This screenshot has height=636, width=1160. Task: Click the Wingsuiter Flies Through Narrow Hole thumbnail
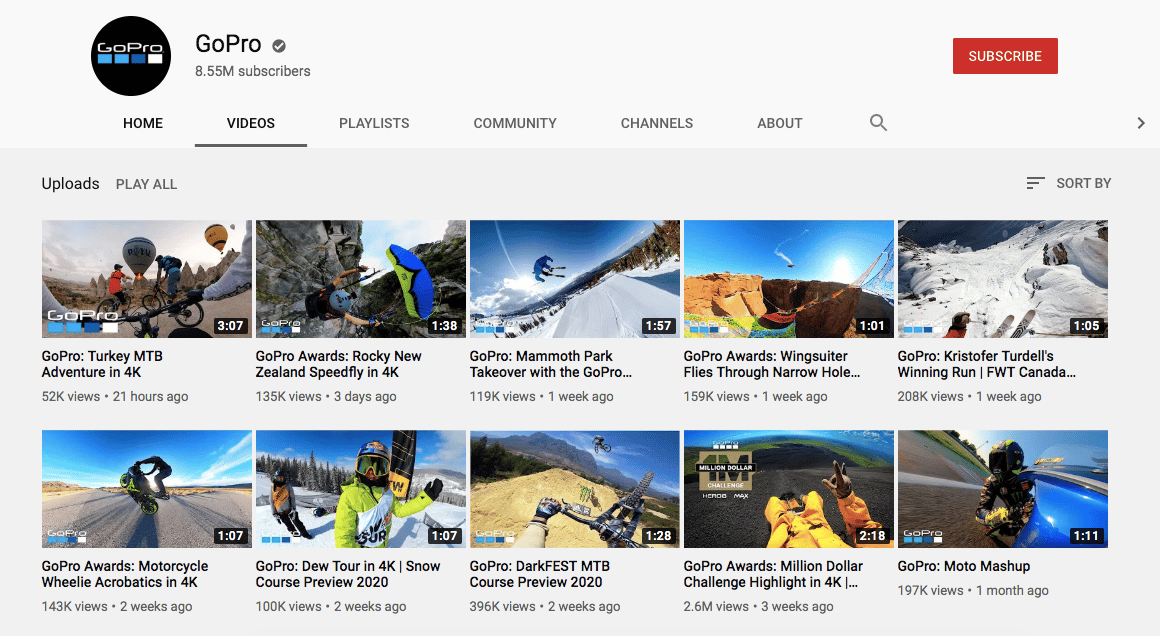click(x=788, y=279)
